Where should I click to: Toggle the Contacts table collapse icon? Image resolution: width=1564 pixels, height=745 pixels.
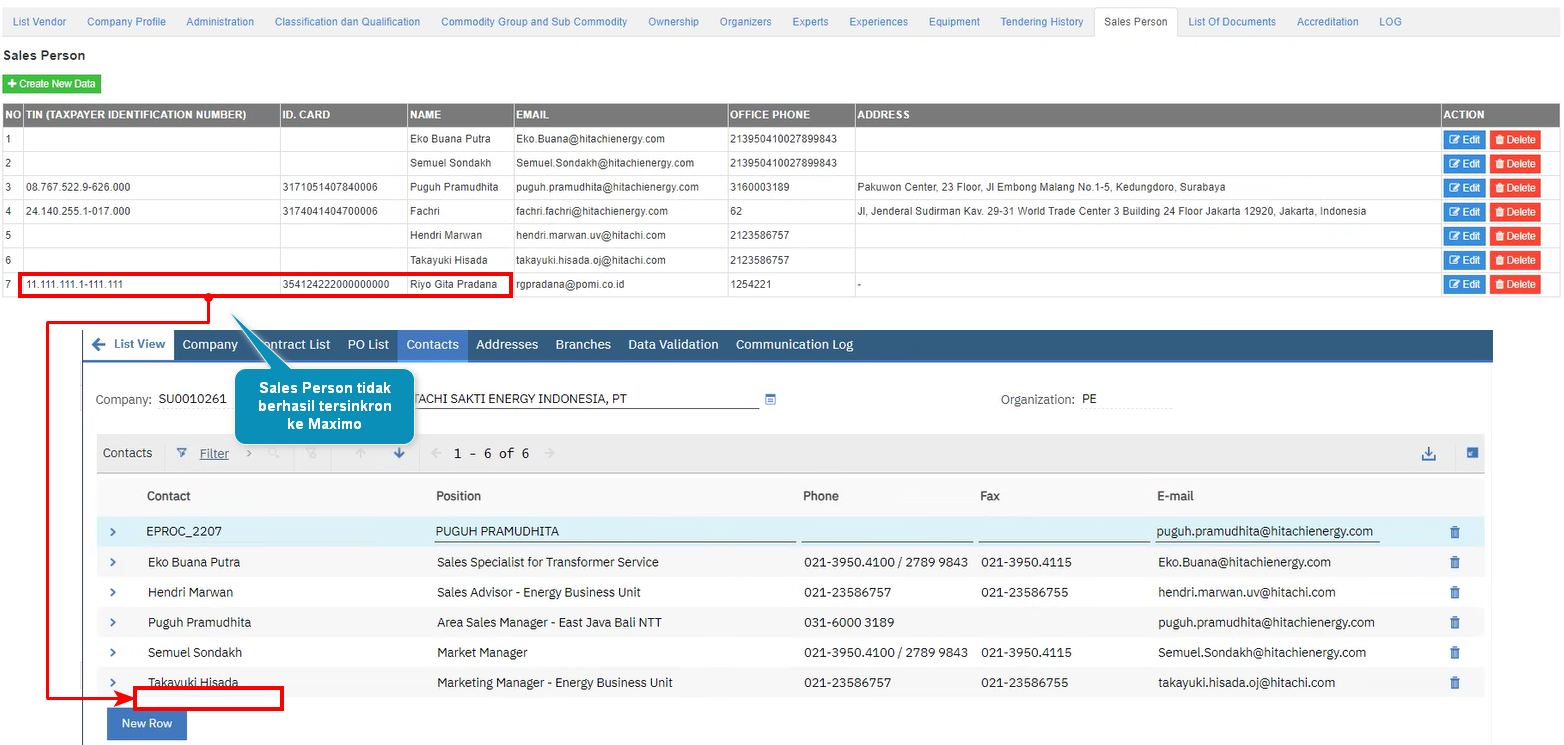pyautogui.click(x=1472, y=453)
